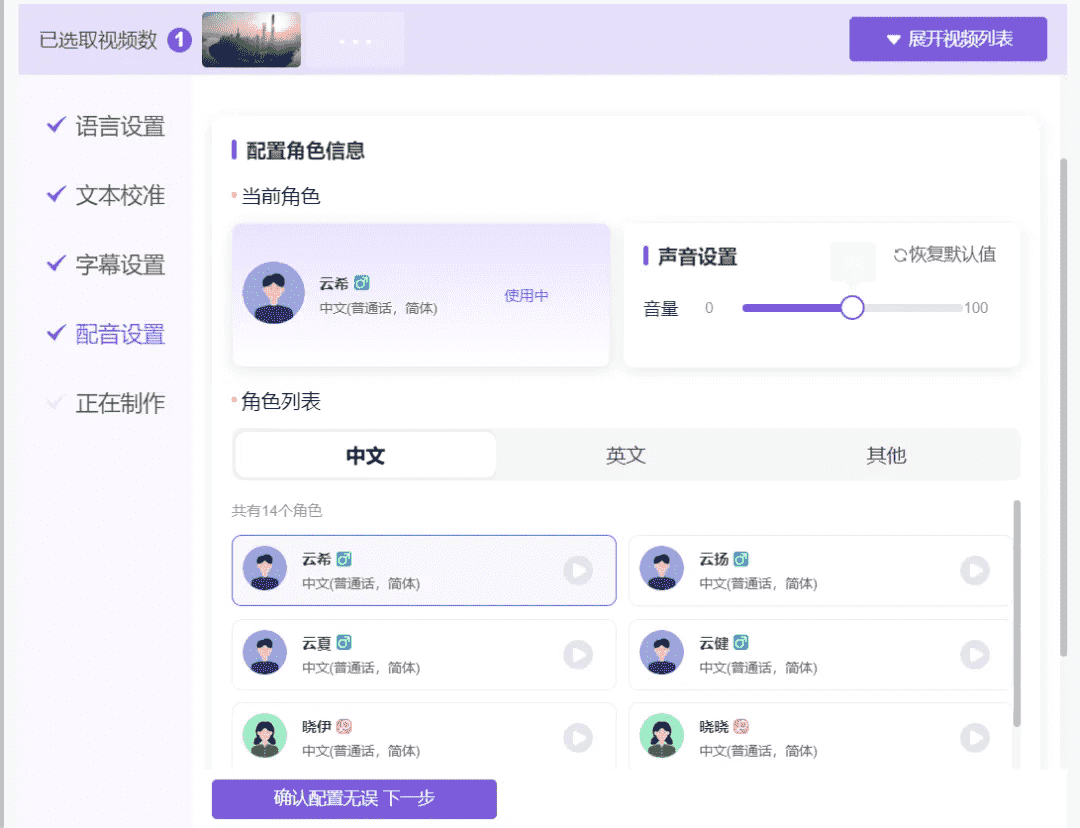Click 云健 avatar in role list
Viewport: 1080px width, 828px height.
(x=661, y=652)
